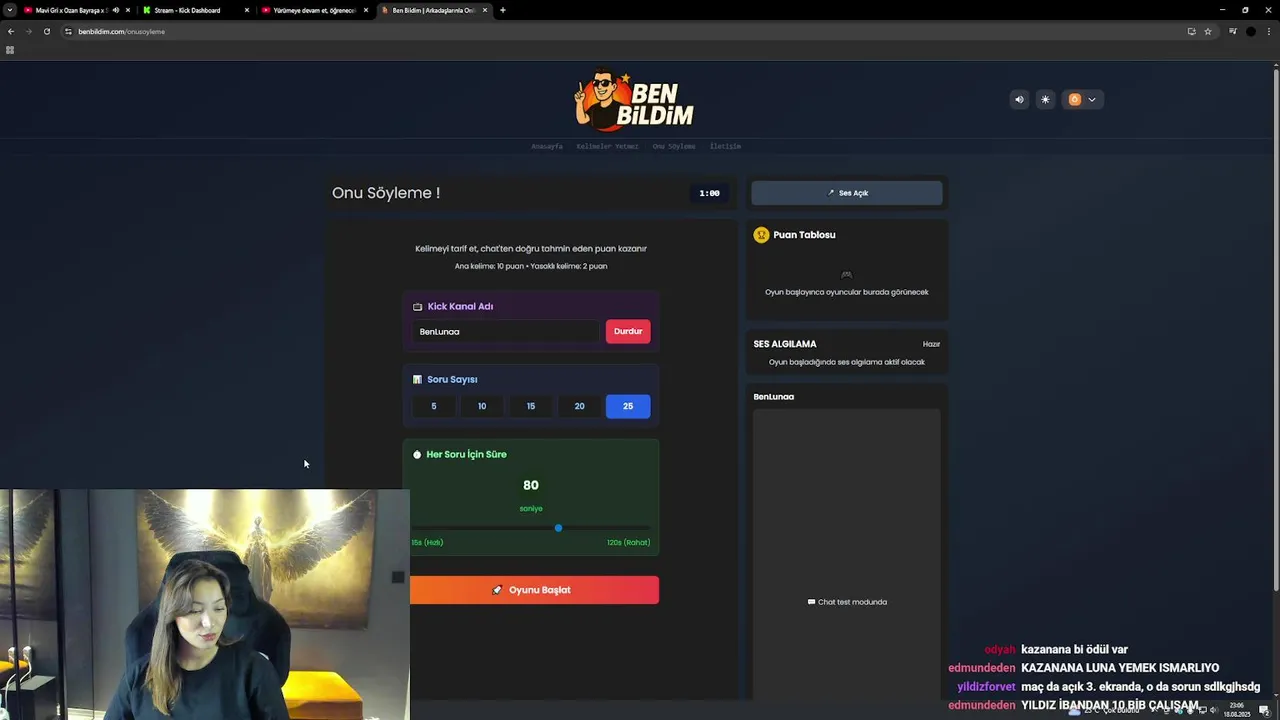Choose 15 questions
Image resolution: width=1280 pixels, height=720 pixels.
pos(531,406)
